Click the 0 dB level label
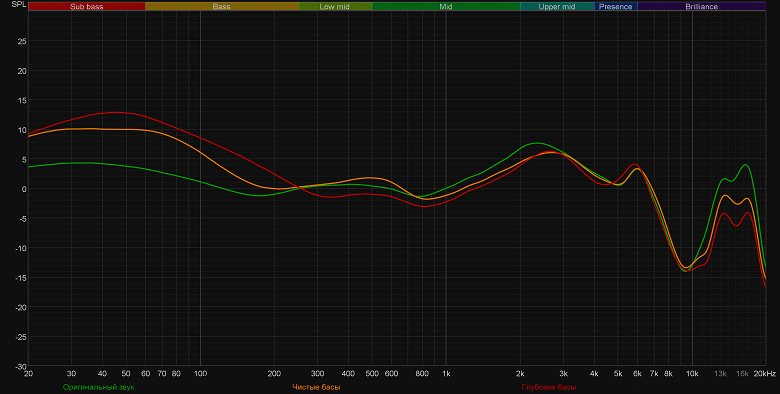 [23, 189]
